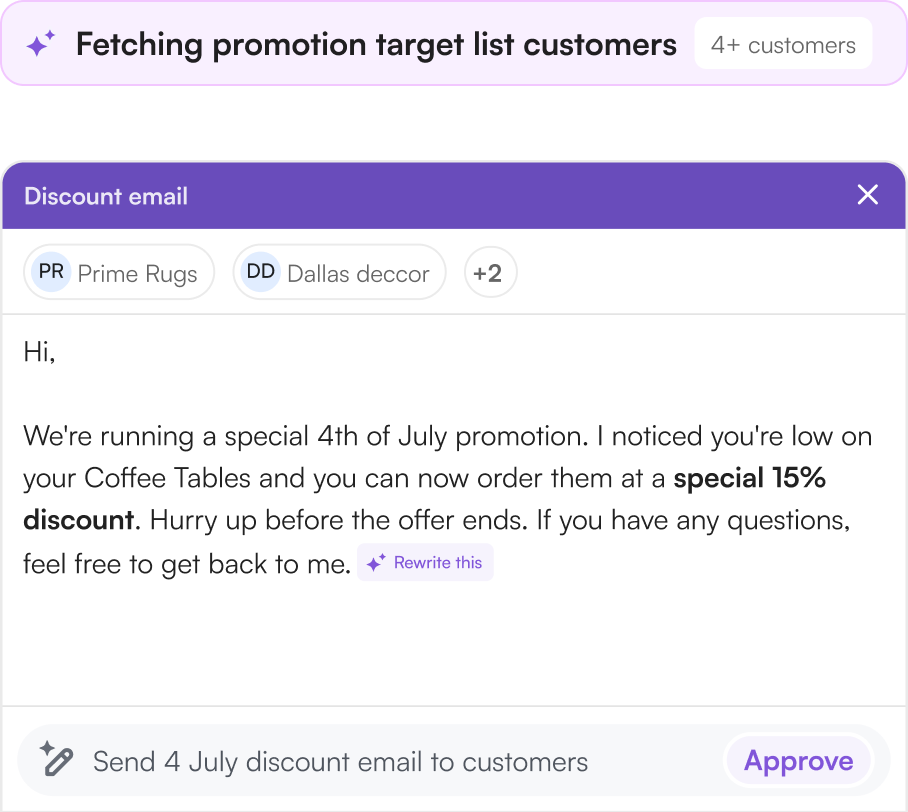Close the Discount email panel
Screen dimensions: 908x812
coord(867,195)
